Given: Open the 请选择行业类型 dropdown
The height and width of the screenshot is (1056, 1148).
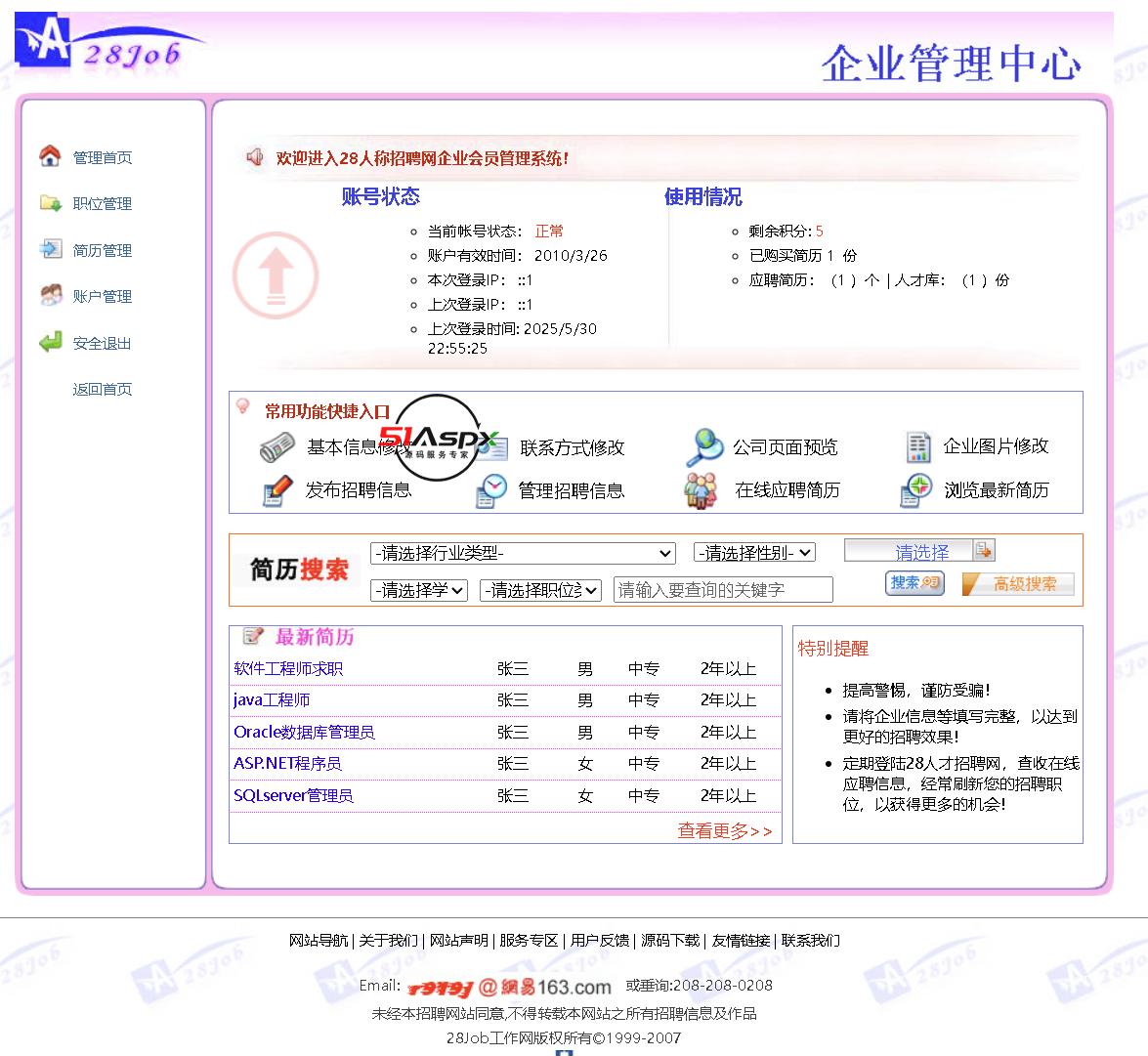Looking at the screenshot, I should click(523, 553).
